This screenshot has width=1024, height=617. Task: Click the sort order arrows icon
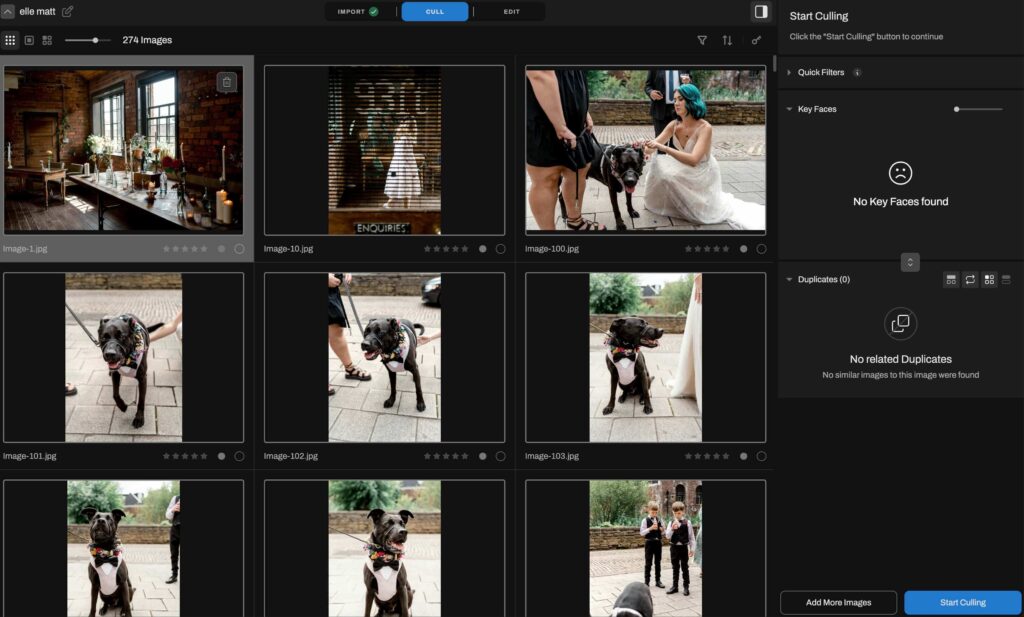tap(727, 40)
